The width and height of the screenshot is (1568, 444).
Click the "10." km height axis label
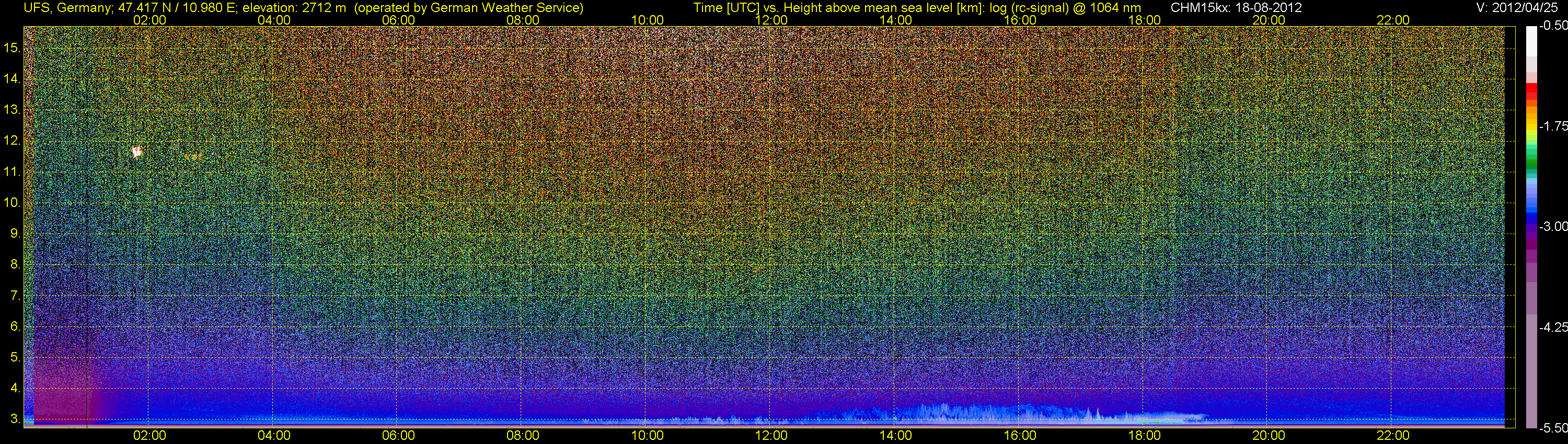tap(13, 202)
